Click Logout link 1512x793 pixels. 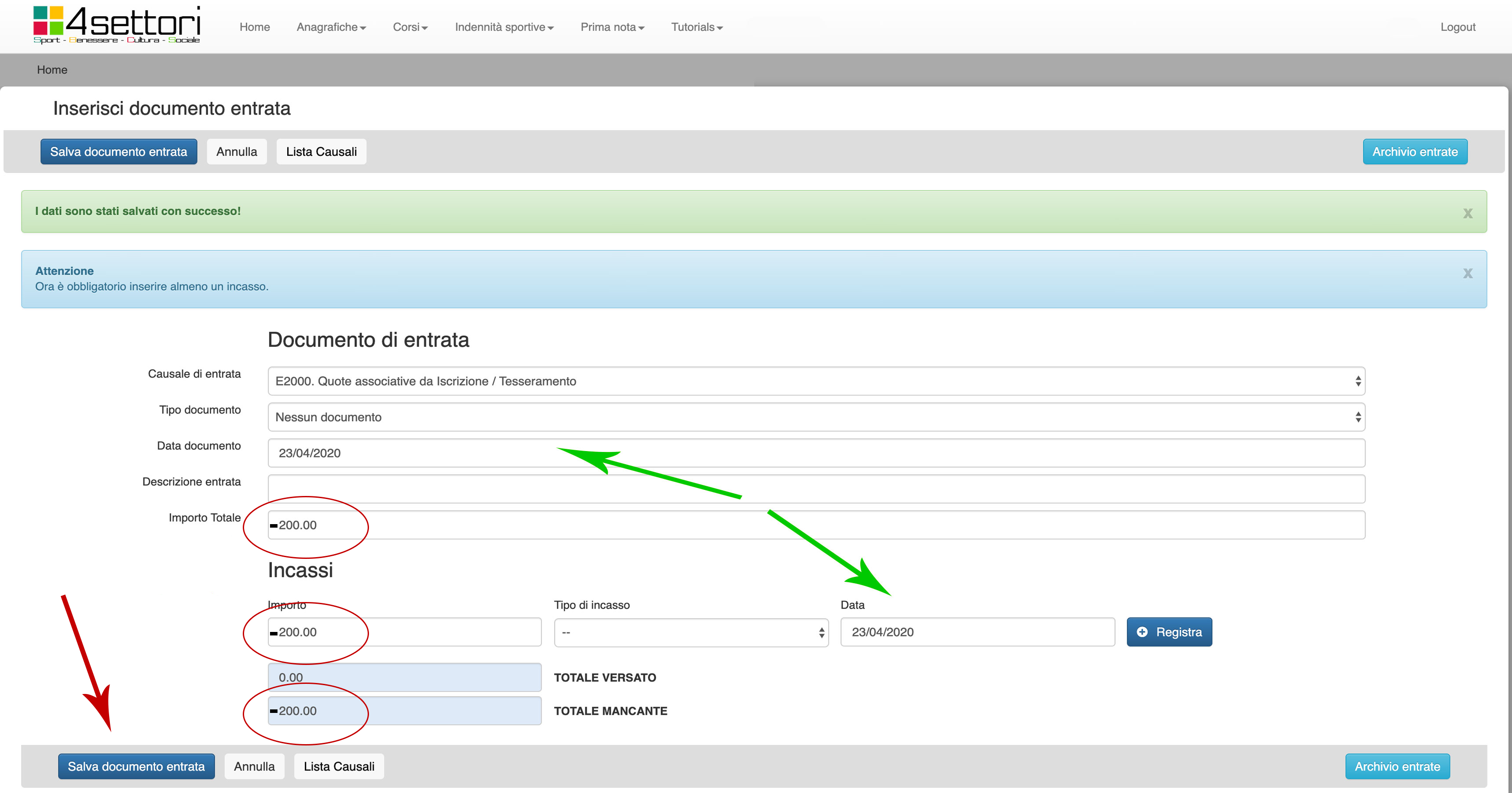[x=1457, y=27]
